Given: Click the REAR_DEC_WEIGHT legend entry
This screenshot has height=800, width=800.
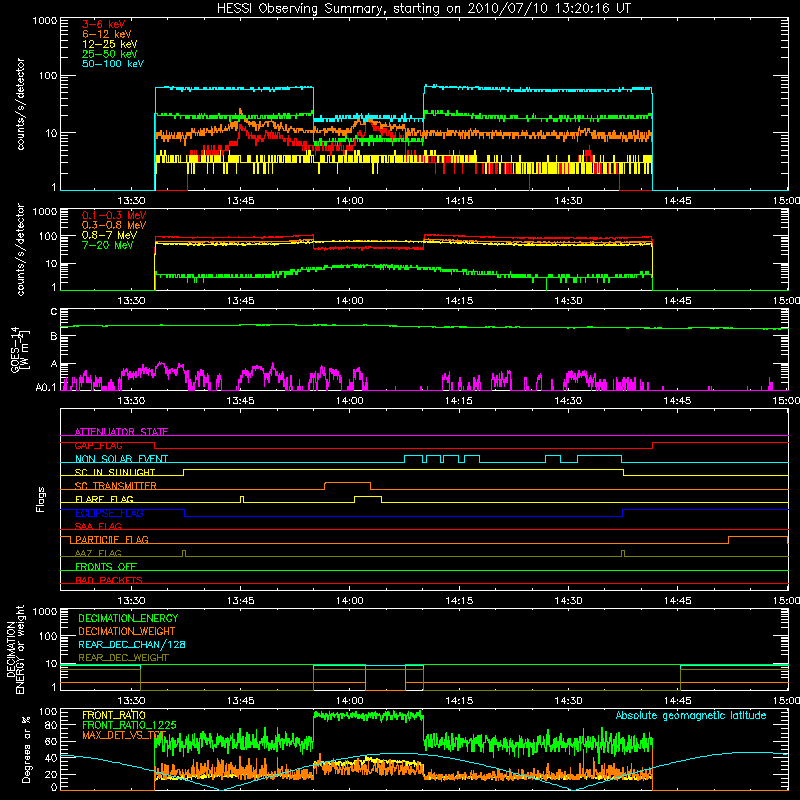Looking at the screenshot, I should (x=123, y=658).
